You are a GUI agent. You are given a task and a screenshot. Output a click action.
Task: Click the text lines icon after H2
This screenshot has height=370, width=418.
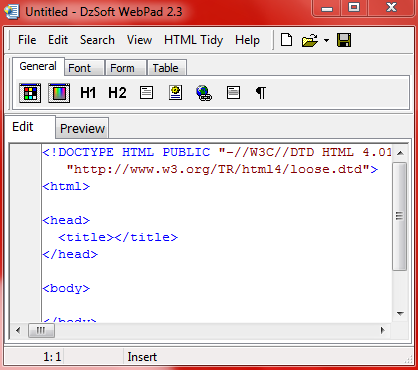click(x=146, y=93)
